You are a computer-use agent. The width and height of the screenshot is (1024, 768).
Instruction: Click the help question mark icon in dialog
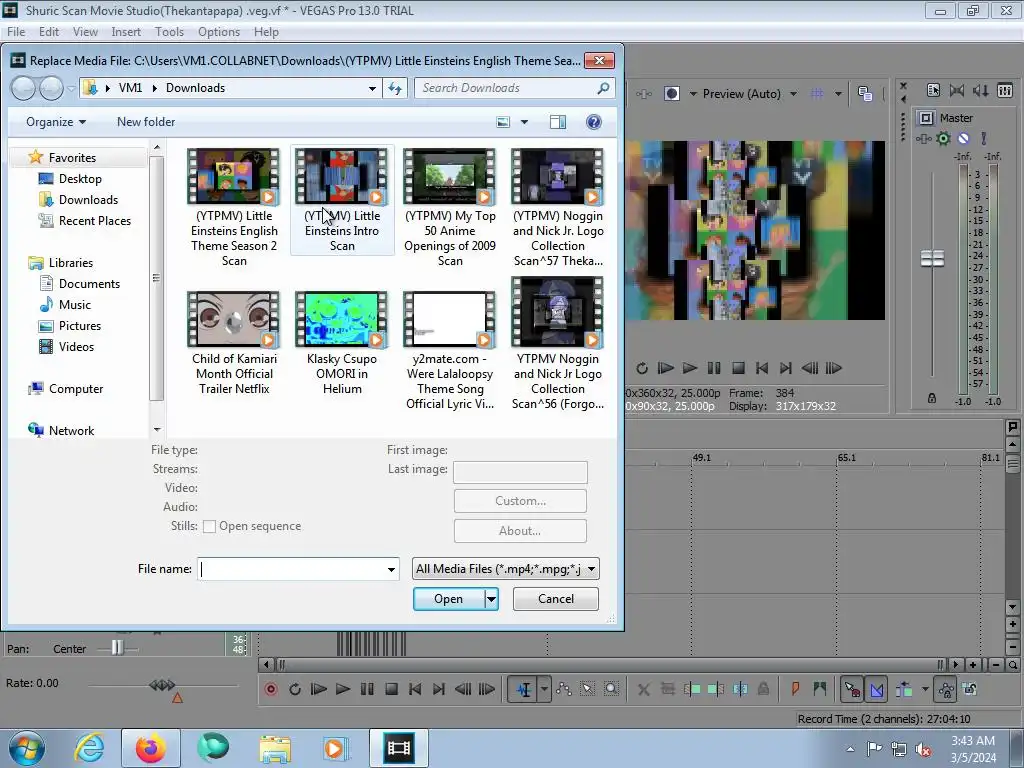pos(594,122)
